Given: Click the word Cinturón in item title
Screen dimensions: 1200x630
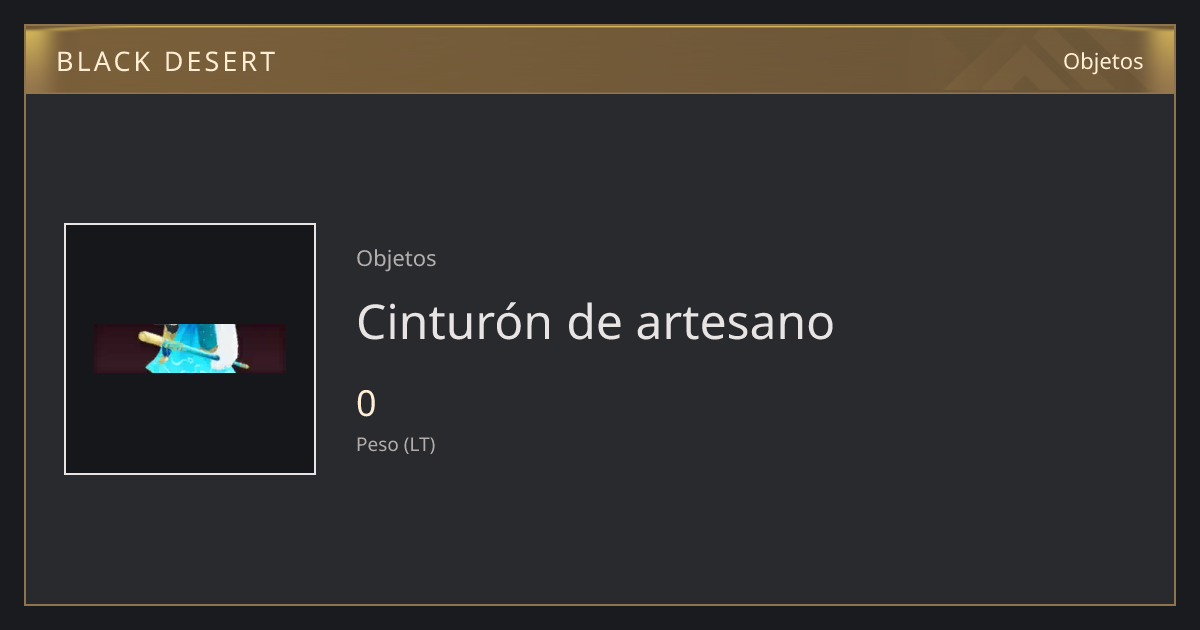Looking at the screenshot, I should coord(454,322).
